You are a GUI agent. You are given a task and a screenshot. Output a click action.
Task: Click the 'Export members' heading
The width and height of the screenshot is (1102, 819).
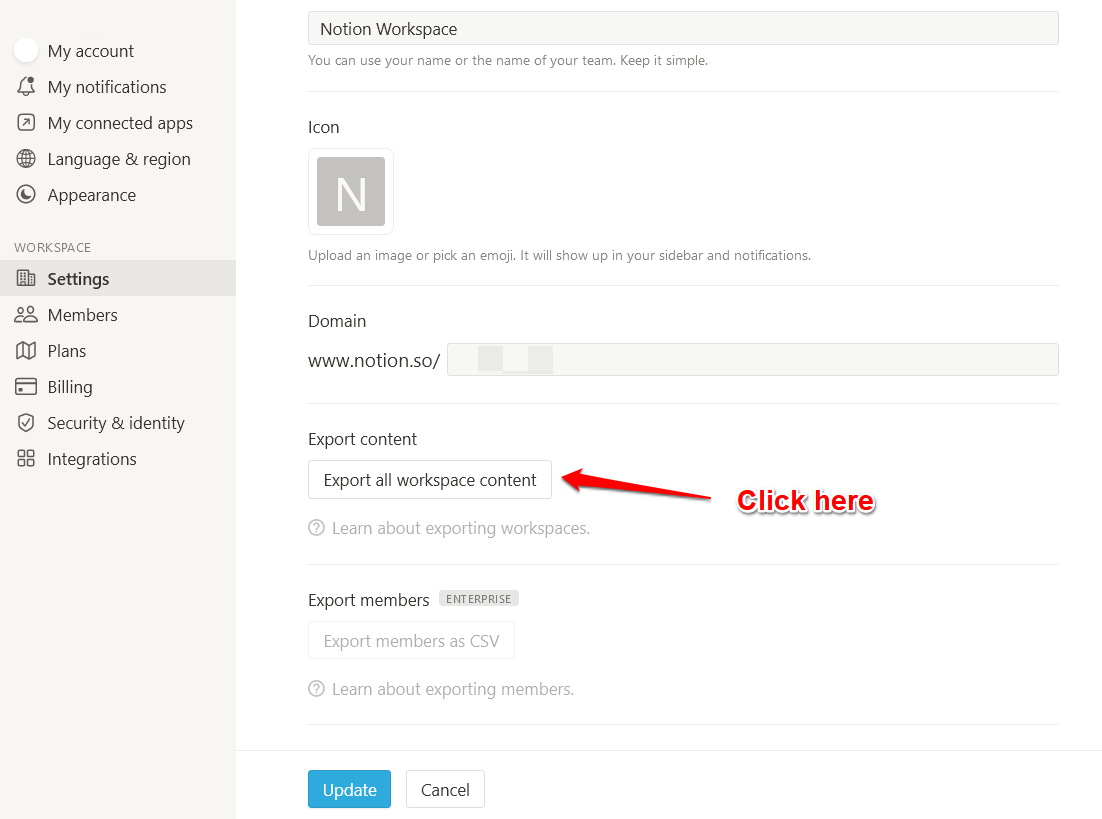pyautogui.click(x=368, y=600)
